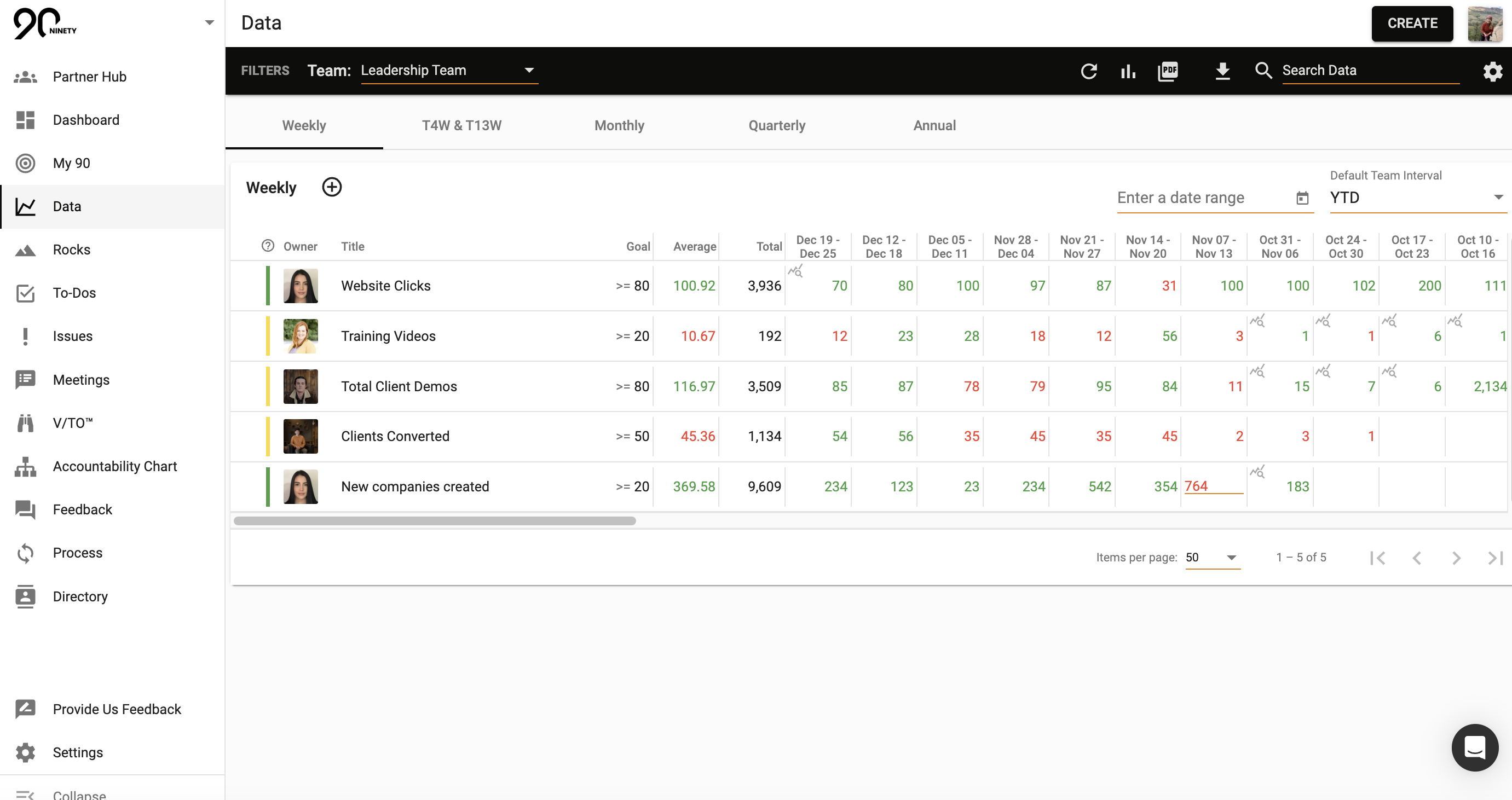Click the Website Clicks owner avatar

[301, 286]
